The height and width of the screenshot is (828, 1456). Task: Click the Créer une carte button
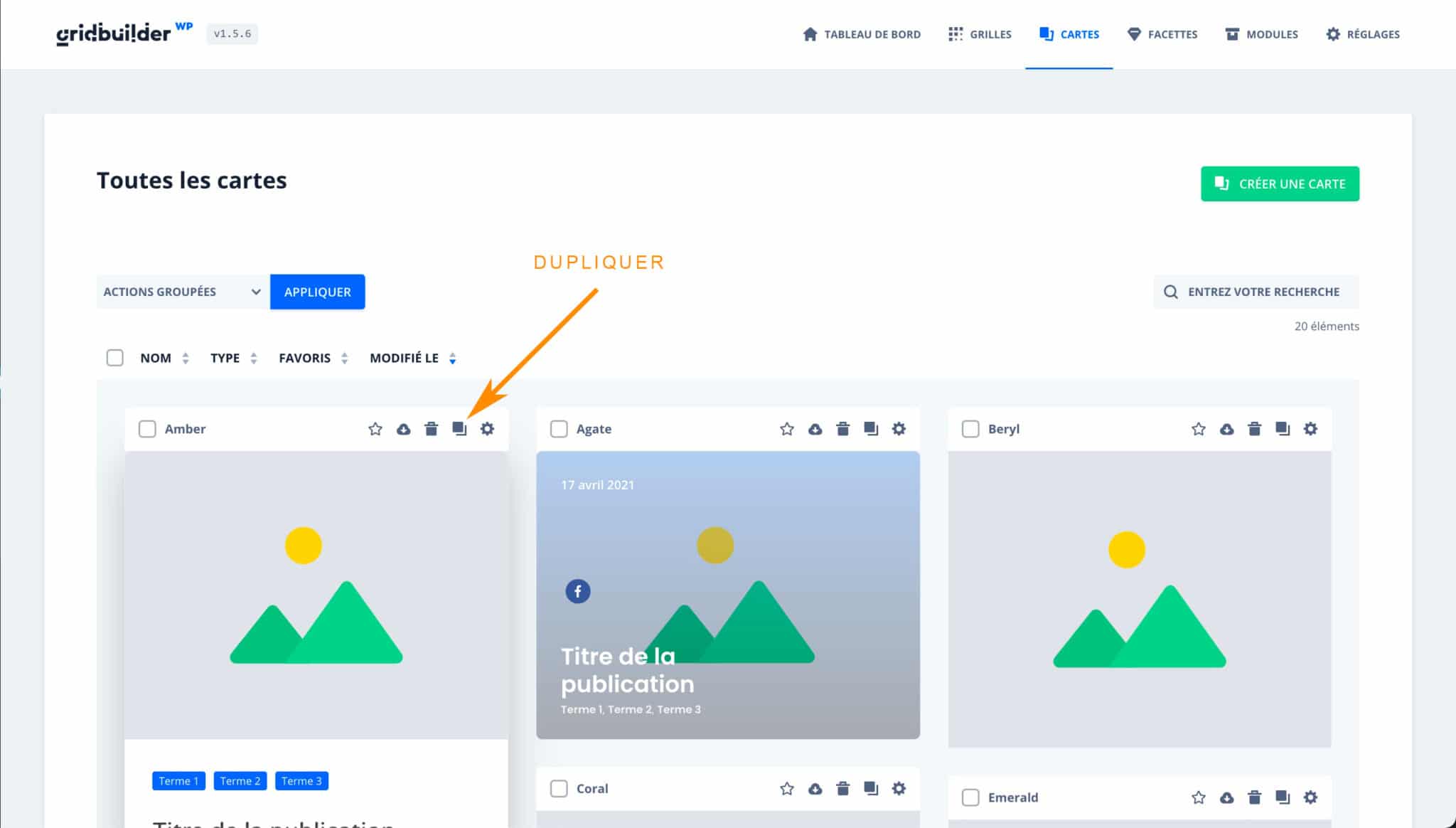click(x=1280, y=184)
